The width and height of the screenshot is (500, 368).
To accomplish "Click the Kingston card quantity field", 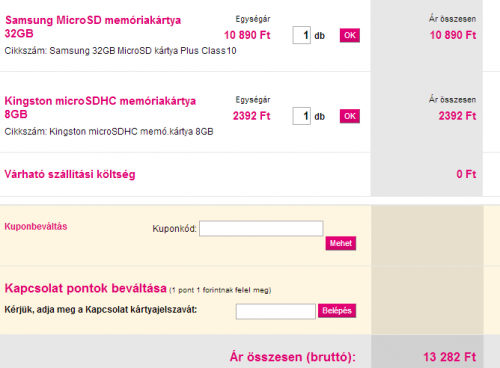I will (302, 116).
